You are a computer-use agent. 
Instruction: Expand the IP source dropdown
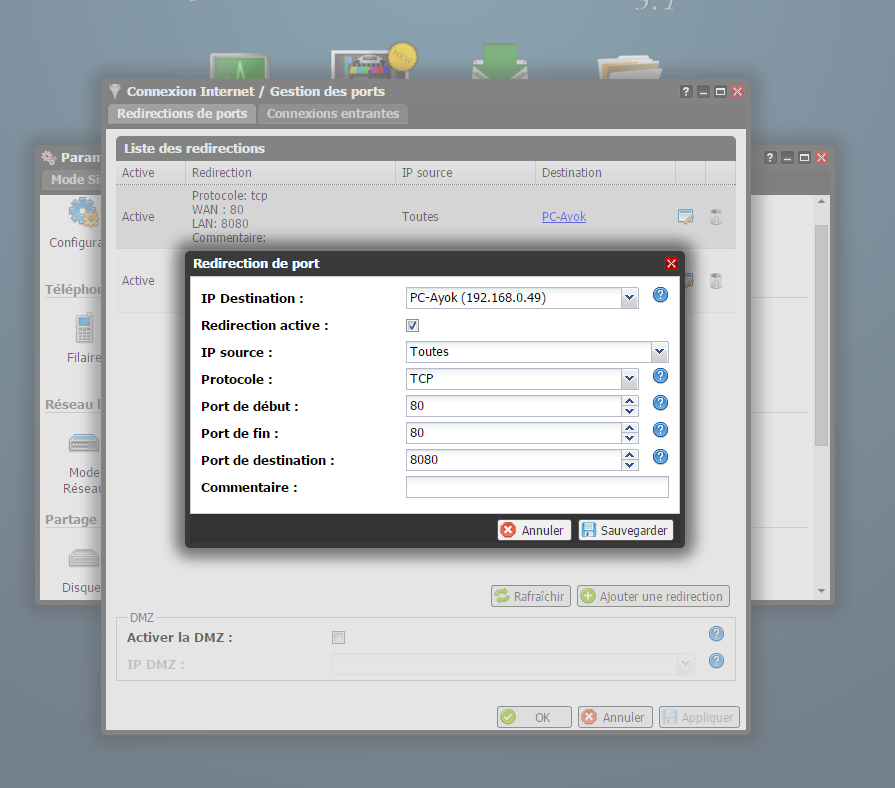click(x=659, y=352)
